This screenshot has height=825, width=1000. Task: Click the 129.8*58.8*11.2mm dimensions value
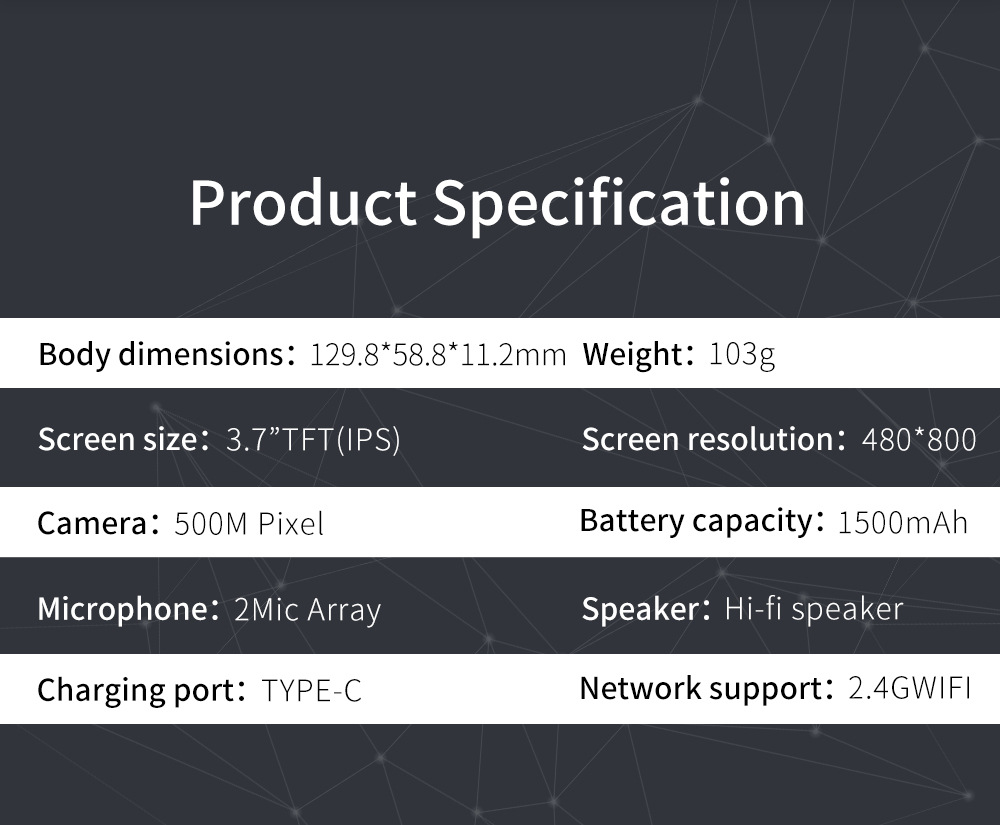439,355
